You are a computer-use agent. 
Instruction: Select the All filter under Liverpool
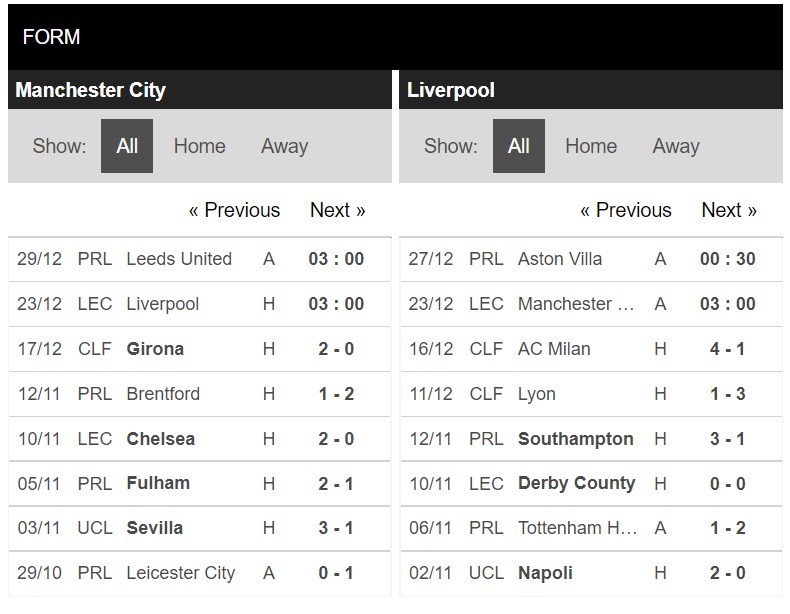(518, 146)
